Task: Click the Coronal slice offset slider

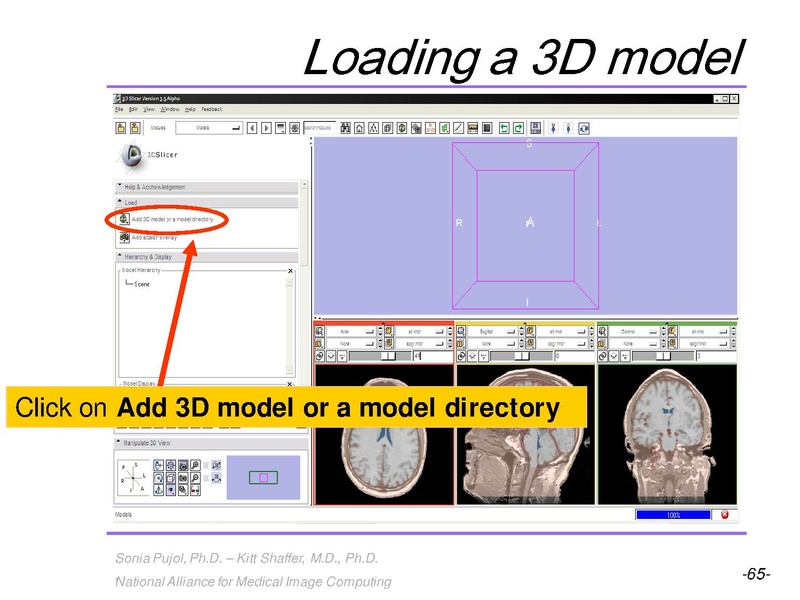Action: tap(663, 356)
